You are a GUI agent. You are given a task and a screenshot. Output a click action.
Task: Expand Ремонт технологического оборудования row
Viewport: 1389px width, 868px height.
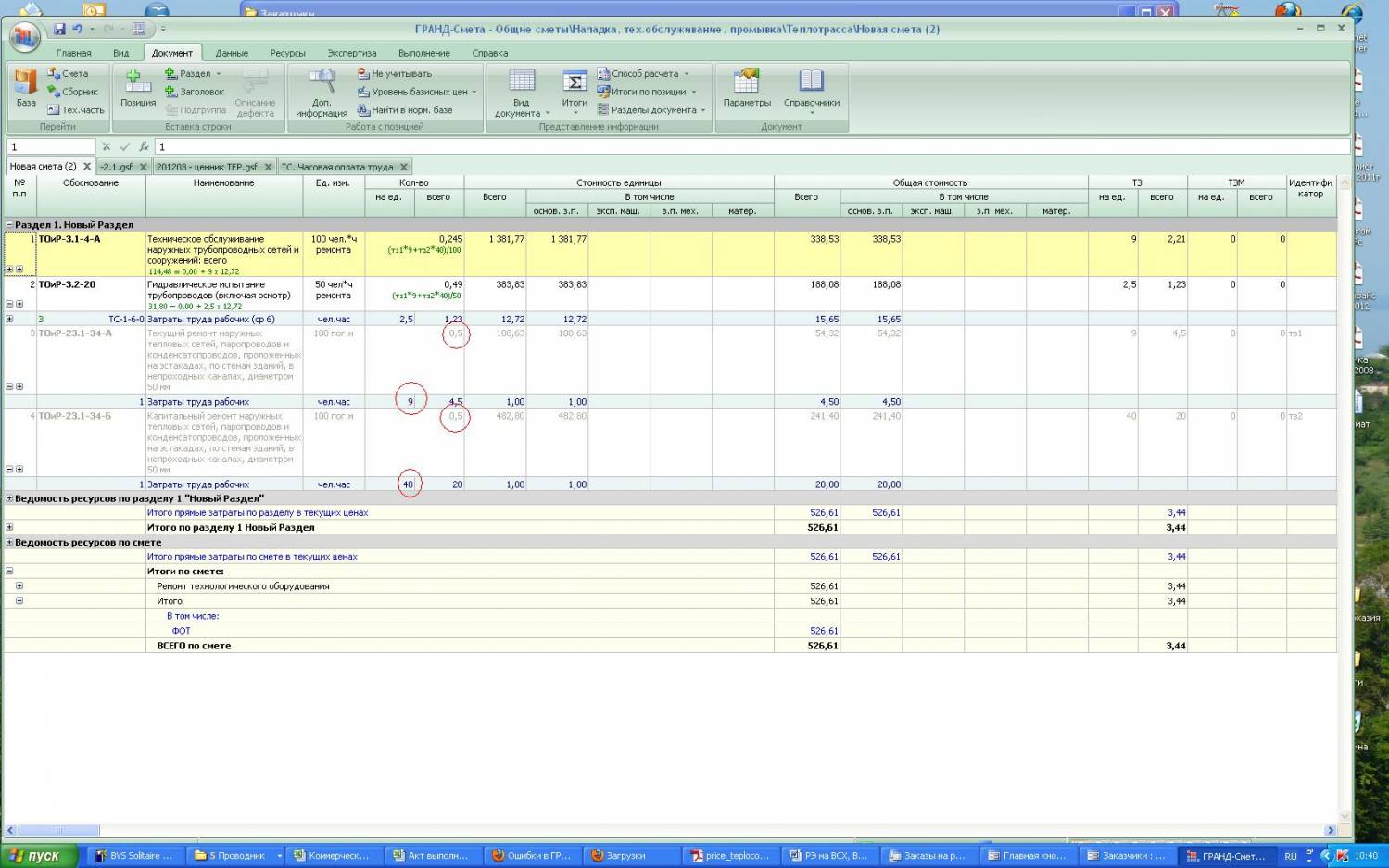click(19, 586)
